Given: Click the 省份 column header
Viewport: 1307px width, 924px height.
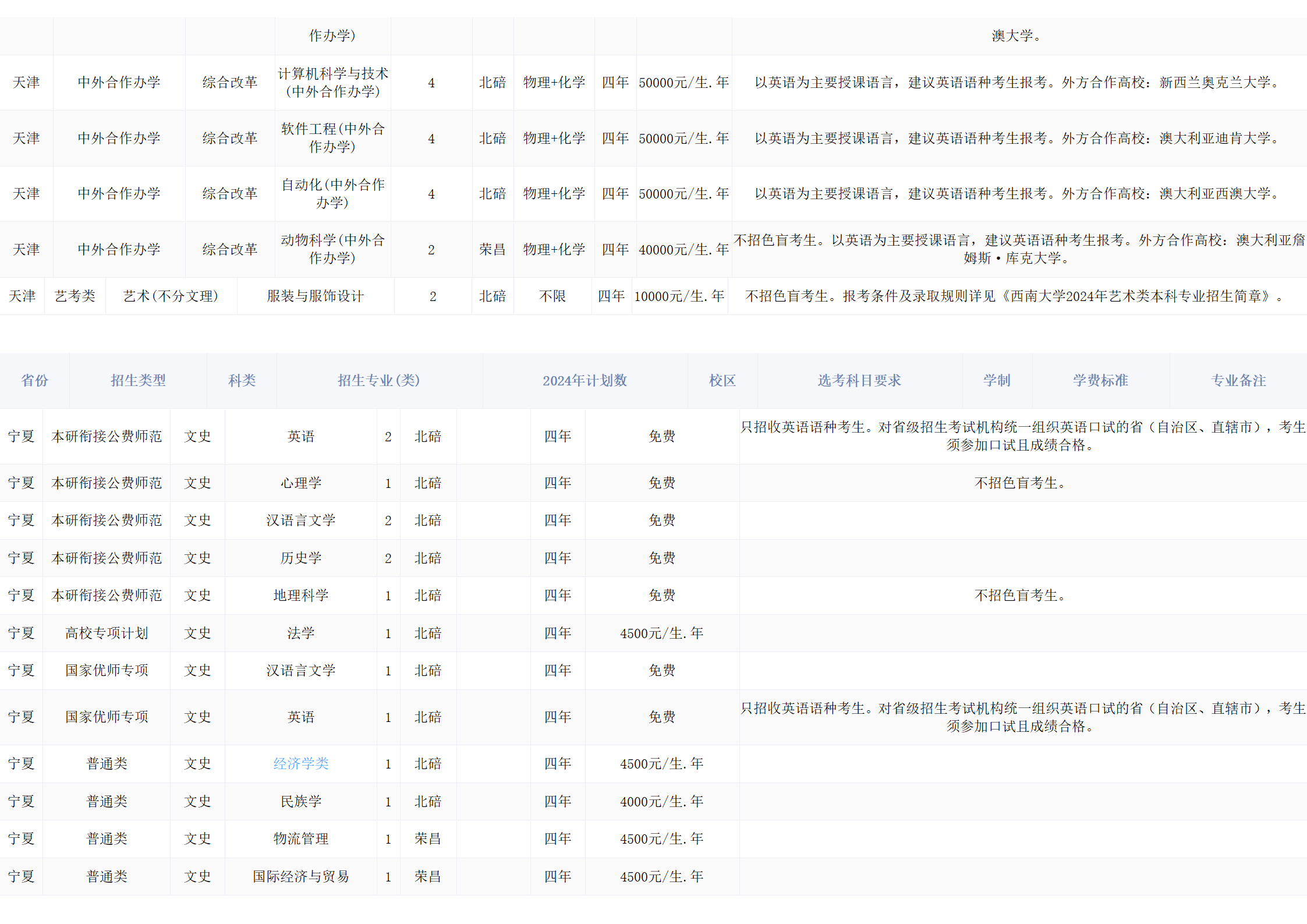Looking at the screenshot, I should click(35, 380).
